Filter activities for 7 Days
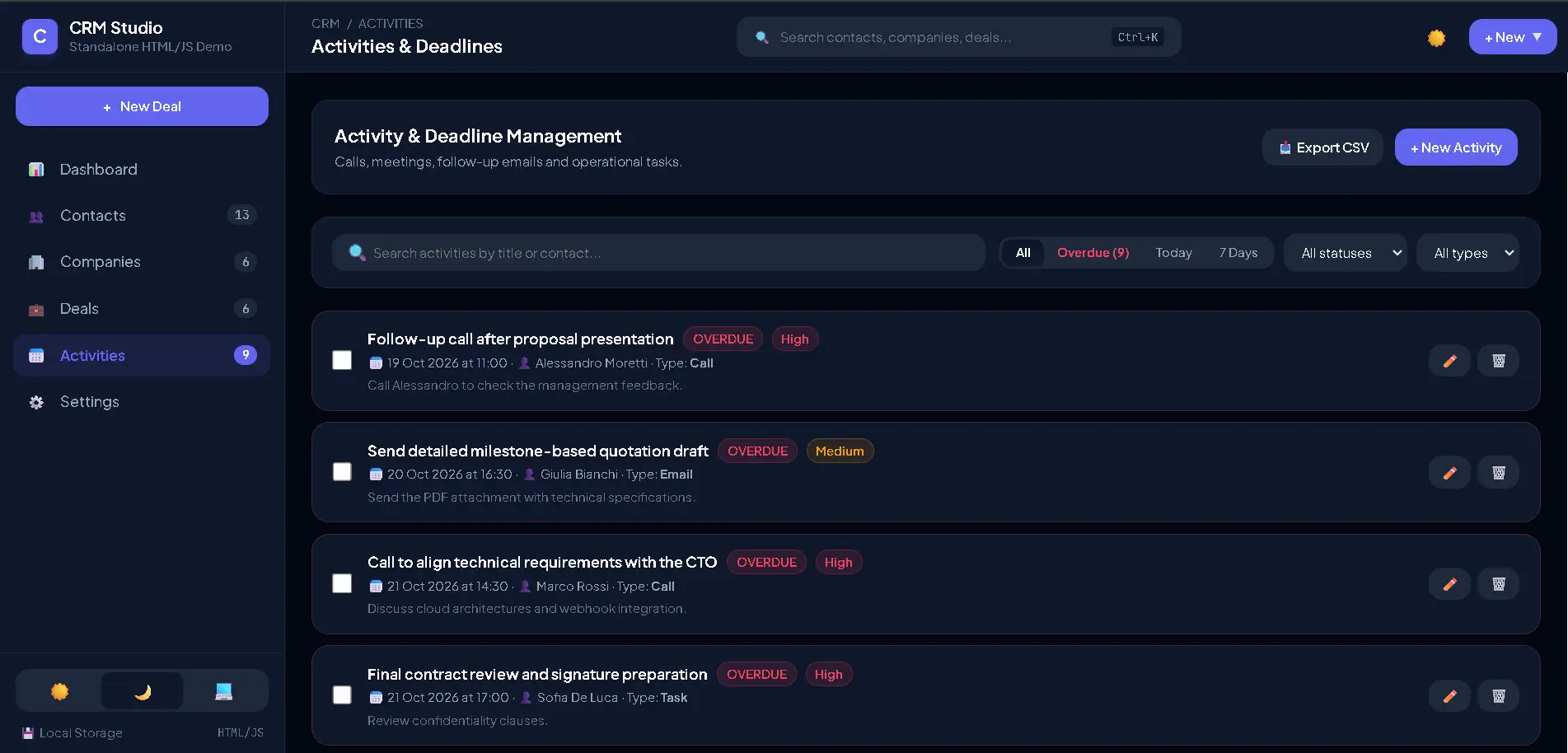 [1238, 253]
